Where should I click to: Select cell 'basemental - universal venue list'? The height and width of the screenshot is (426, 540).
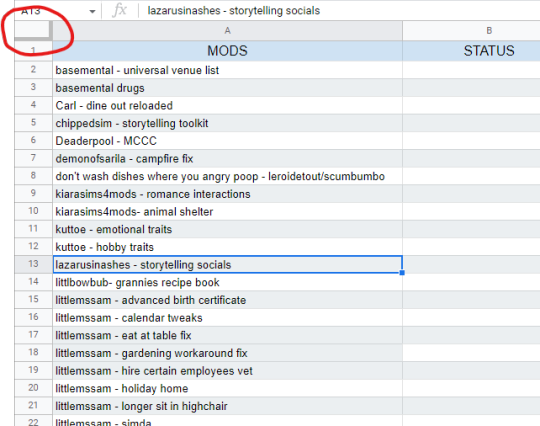click(227, 70)
